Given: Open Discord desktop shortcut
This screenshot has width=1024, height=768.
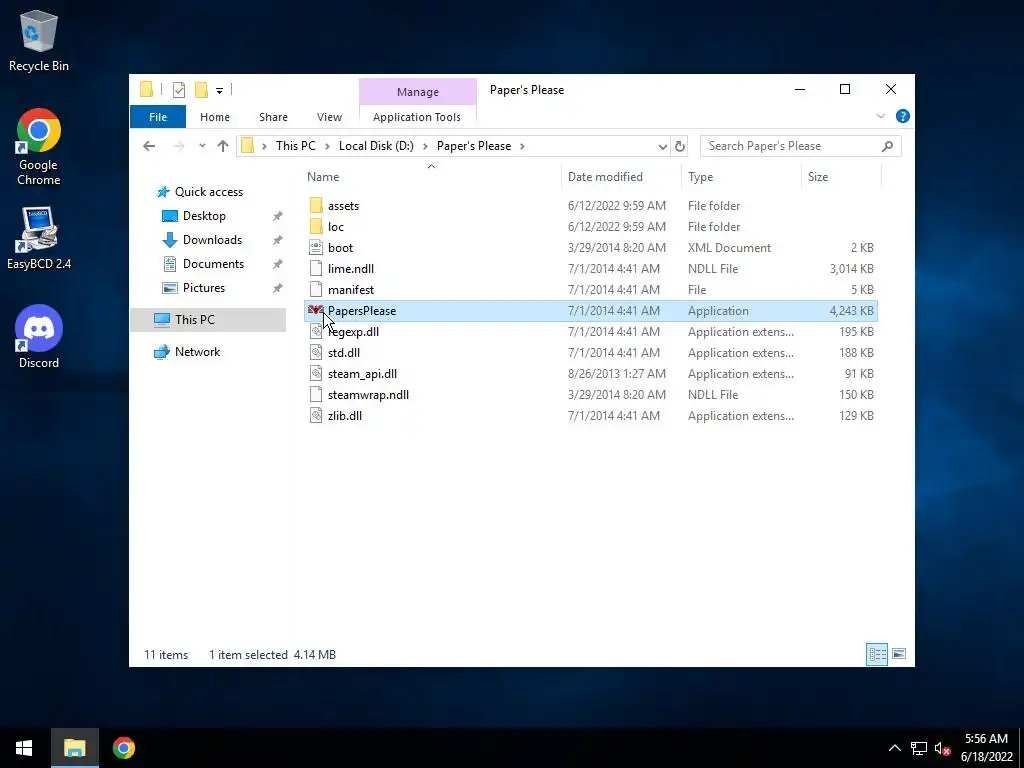Looking at the screenshot, I should point(39,337).
